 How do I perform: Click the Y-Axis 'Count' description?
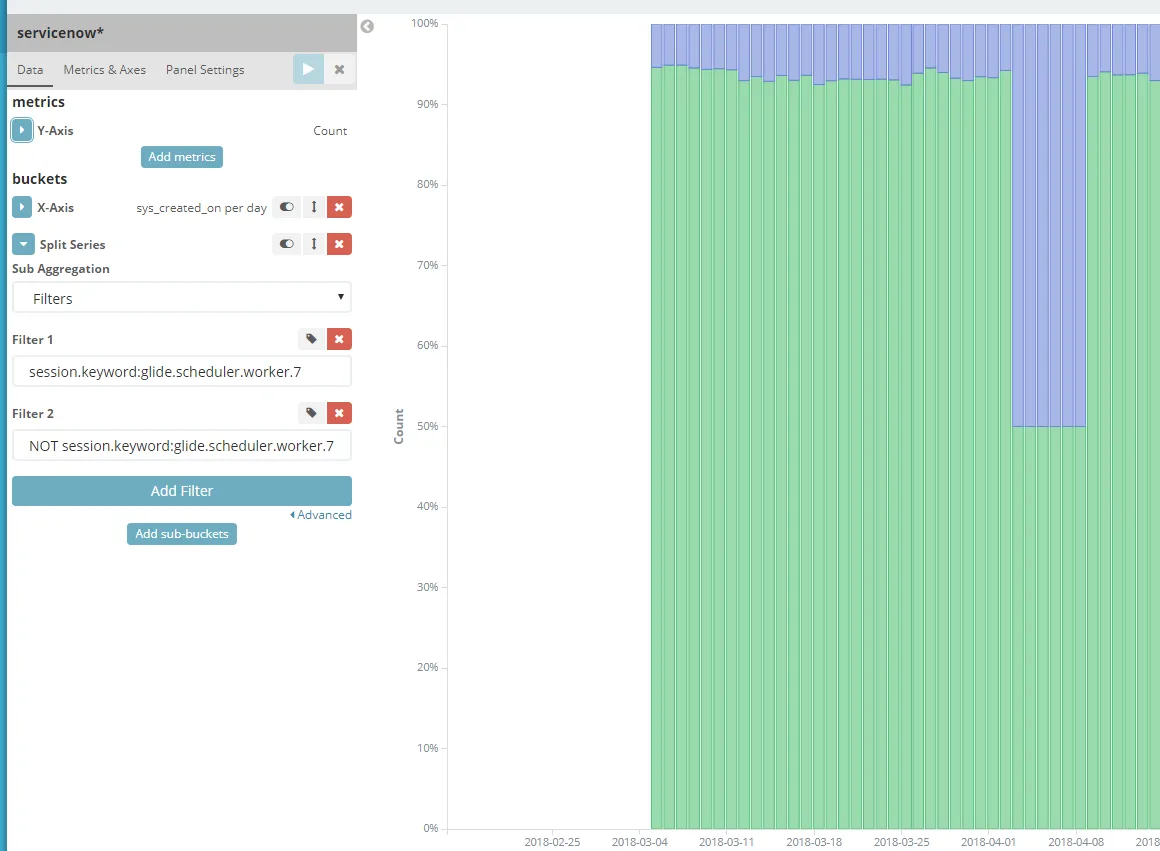tap(330, 131)
